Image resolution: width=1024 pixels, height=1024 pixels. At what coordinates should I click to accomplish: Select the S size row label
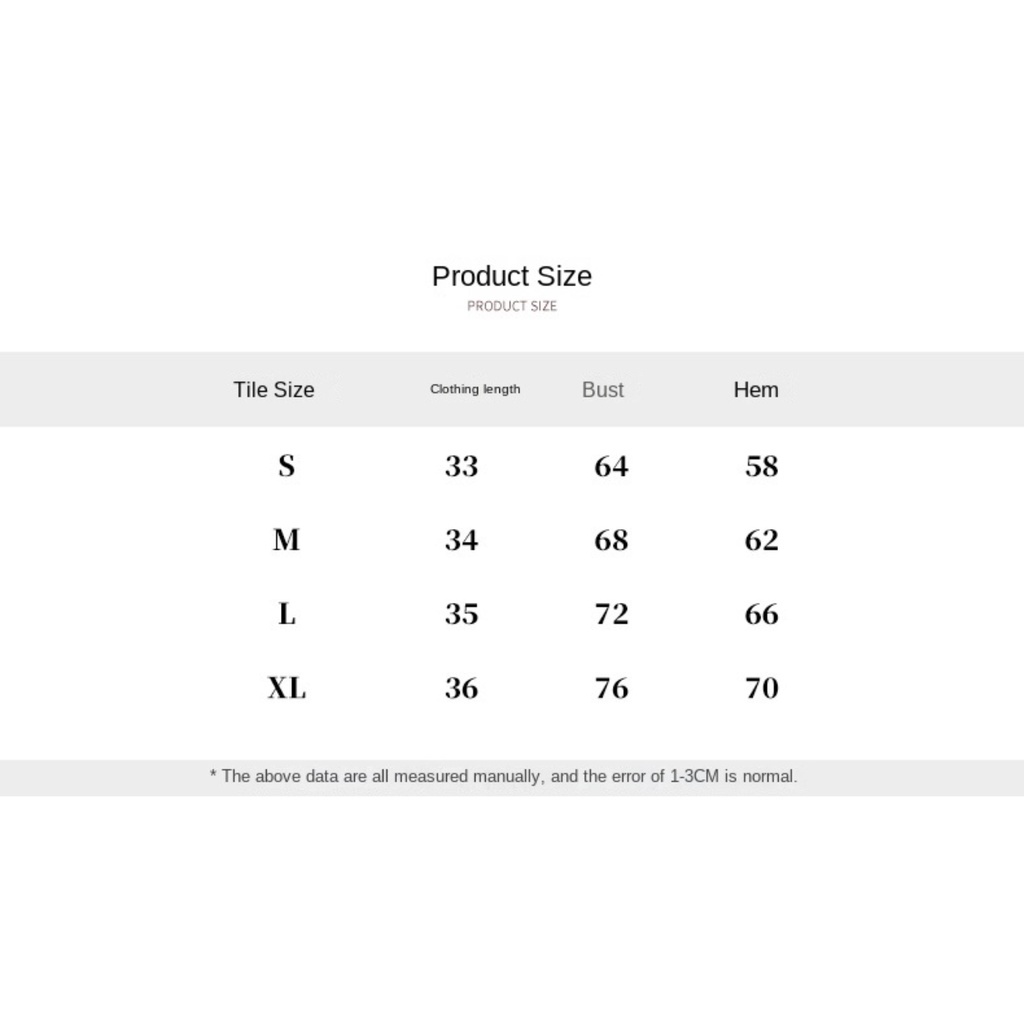tap(286, 466)
